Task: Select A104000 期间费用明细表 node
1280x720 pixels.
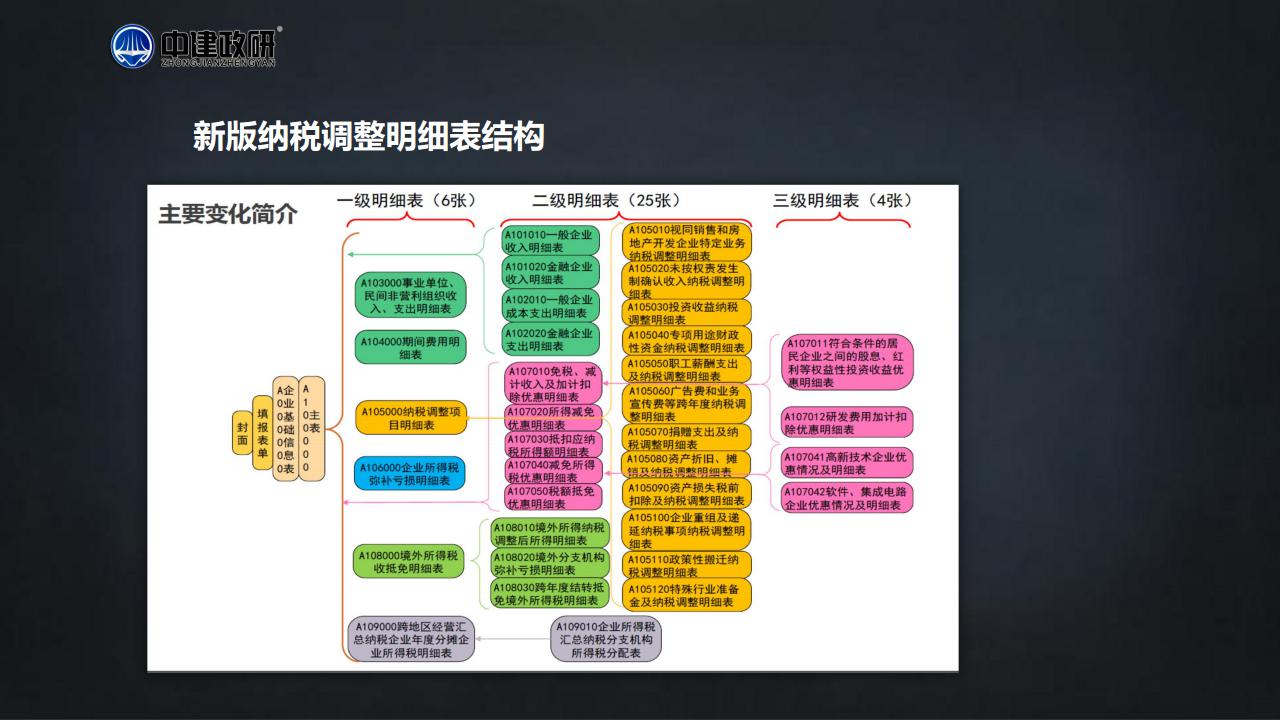Action: (x=411, y=347)
